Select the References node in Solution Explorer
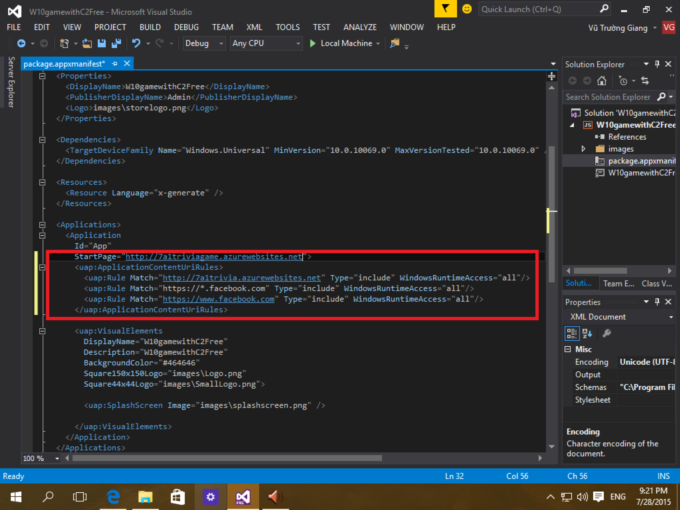Viewport: 680px width, 510px height. coord(627,137)
